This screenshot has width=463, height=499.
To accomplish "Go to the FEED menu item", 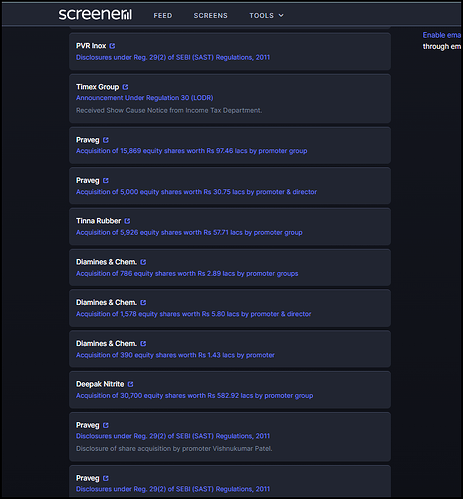I will coord(163,16).
